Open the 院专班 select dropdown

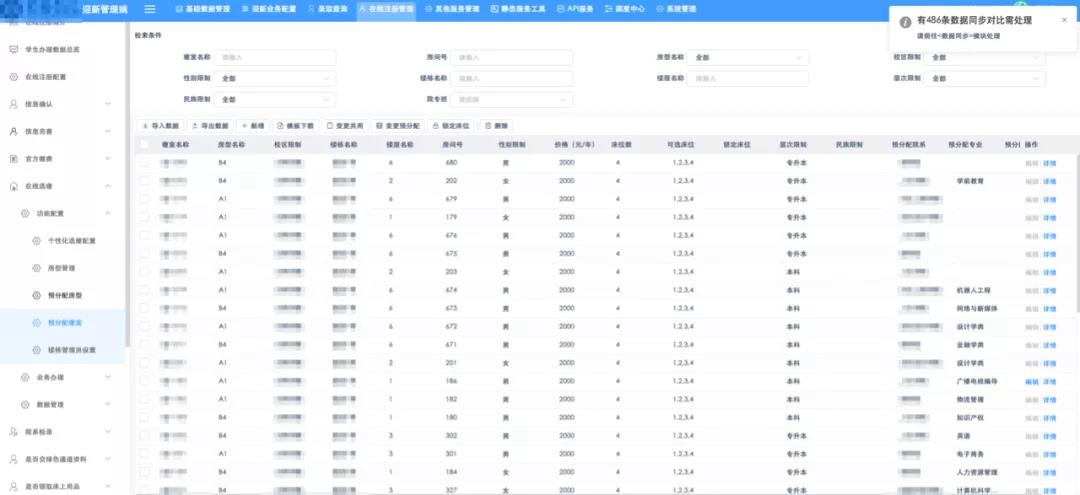click(512, 100)
